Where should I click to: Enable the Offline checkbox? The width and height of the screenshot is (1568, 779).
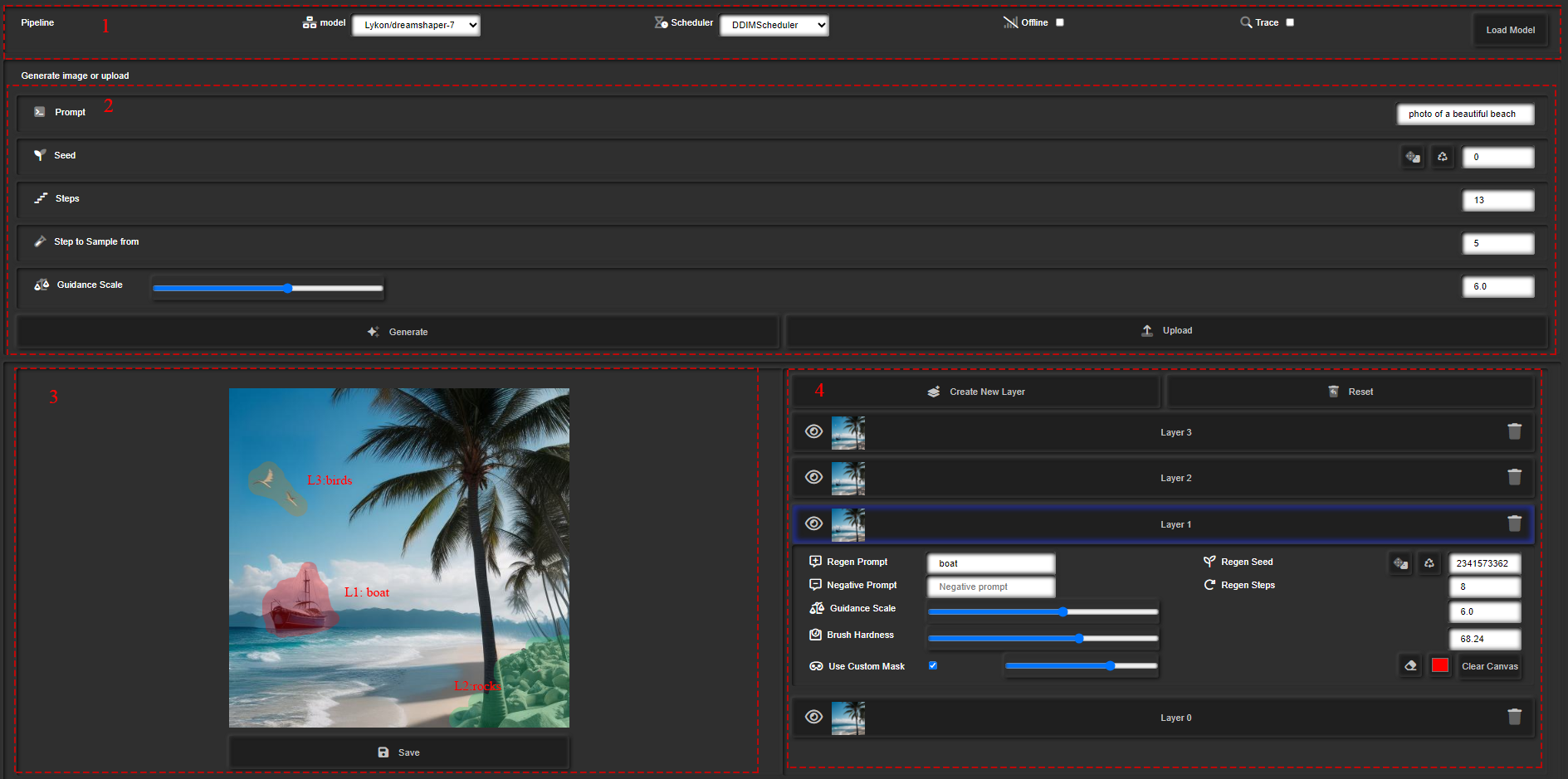coord(1059,22)
